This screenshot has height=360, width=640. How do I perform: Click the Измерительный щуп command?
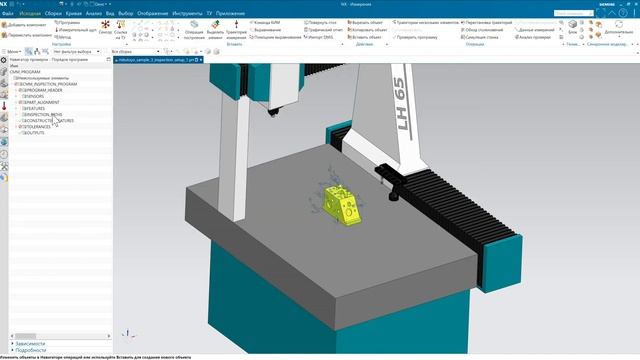point(76,30)
